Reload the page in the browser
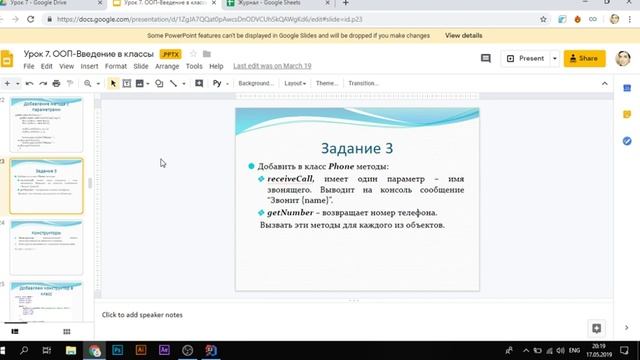The image size is (640, 360). click(31, 19)
